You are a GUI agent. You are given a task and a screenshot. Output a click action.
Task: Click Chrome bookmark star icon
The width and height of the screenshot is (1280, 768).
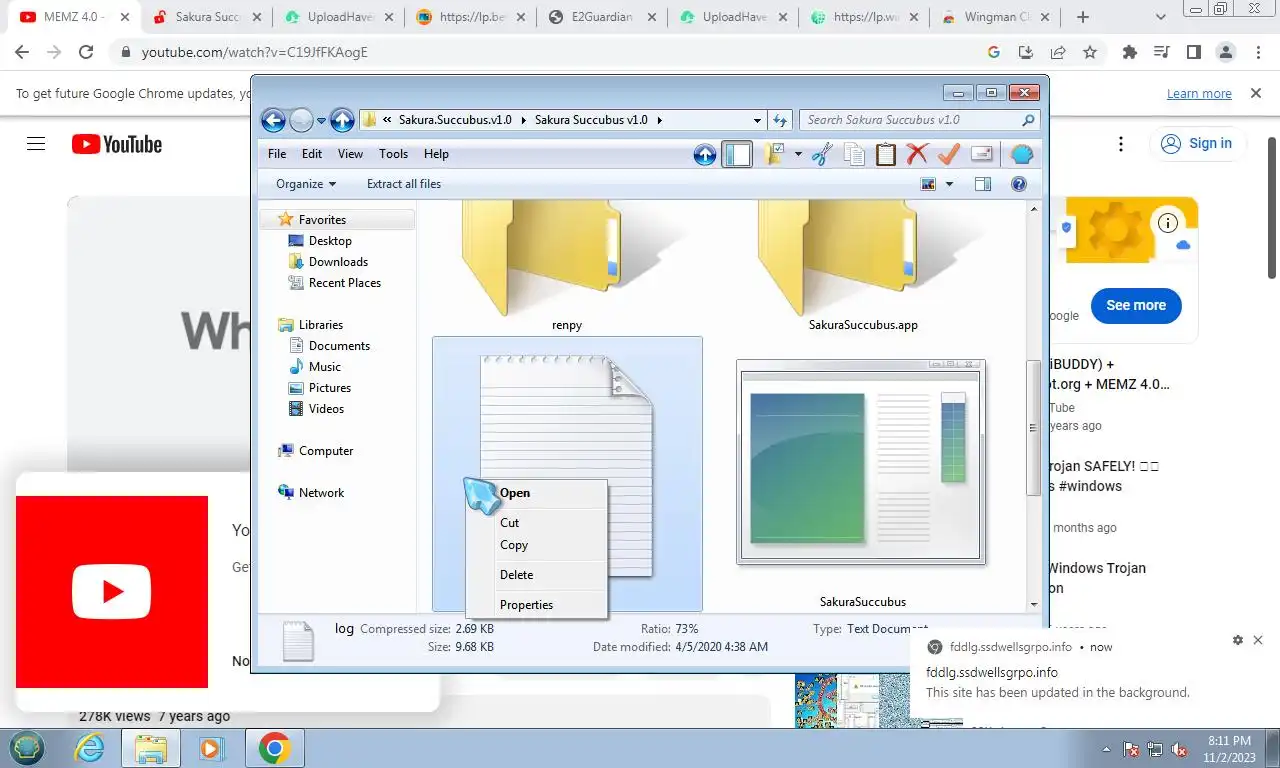pyautogui.click(x=1090, y=52)
